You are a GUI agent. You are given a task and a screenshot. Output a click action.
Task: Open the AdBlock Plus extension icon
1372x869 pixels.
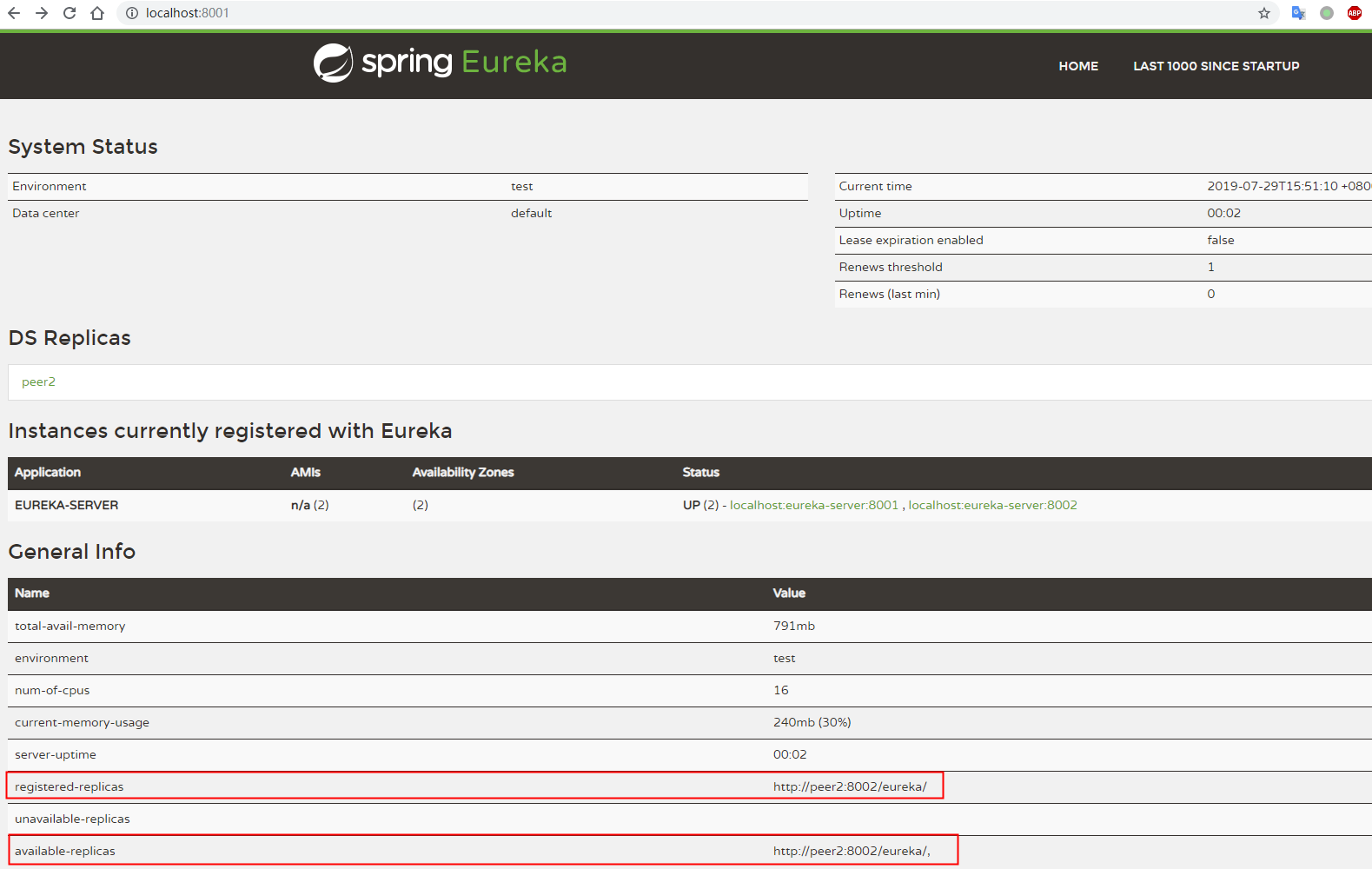click(x=1355, y=13)
